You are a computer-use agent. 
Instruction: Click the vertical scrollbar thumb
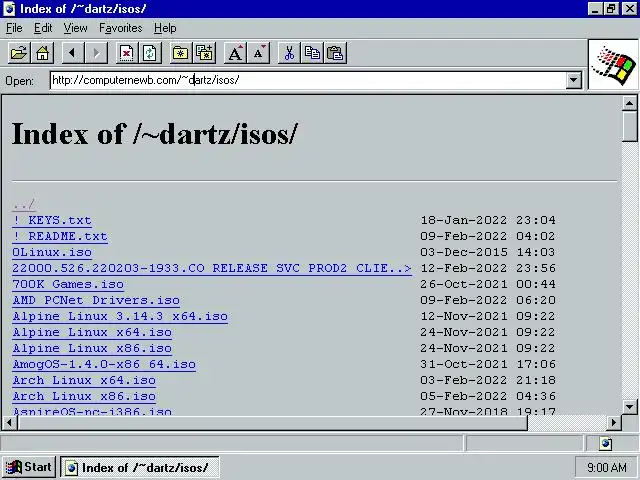tap(629, 126)
